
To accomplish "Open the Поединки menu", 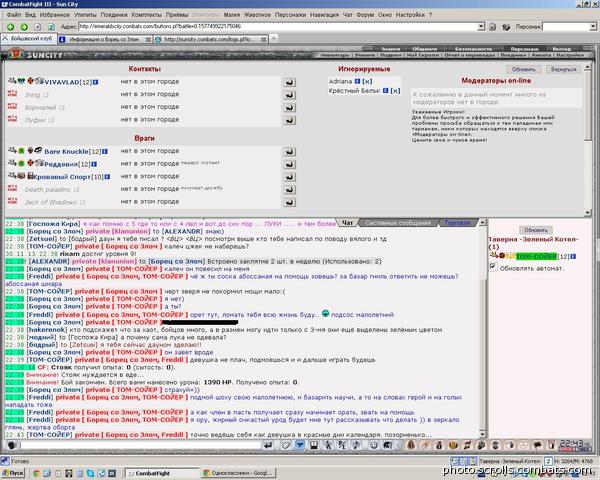I will click(114, 15).
